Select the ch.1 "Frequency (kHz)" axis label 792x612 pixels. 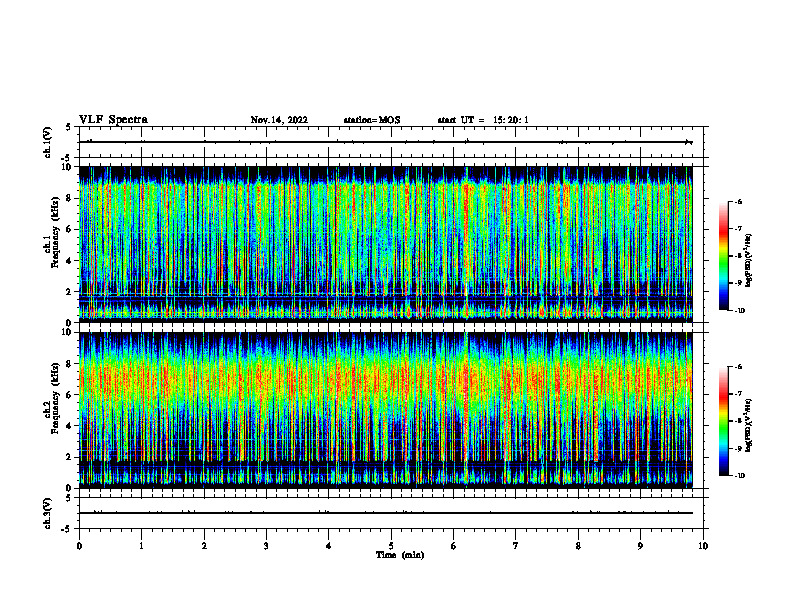(56, 232)
